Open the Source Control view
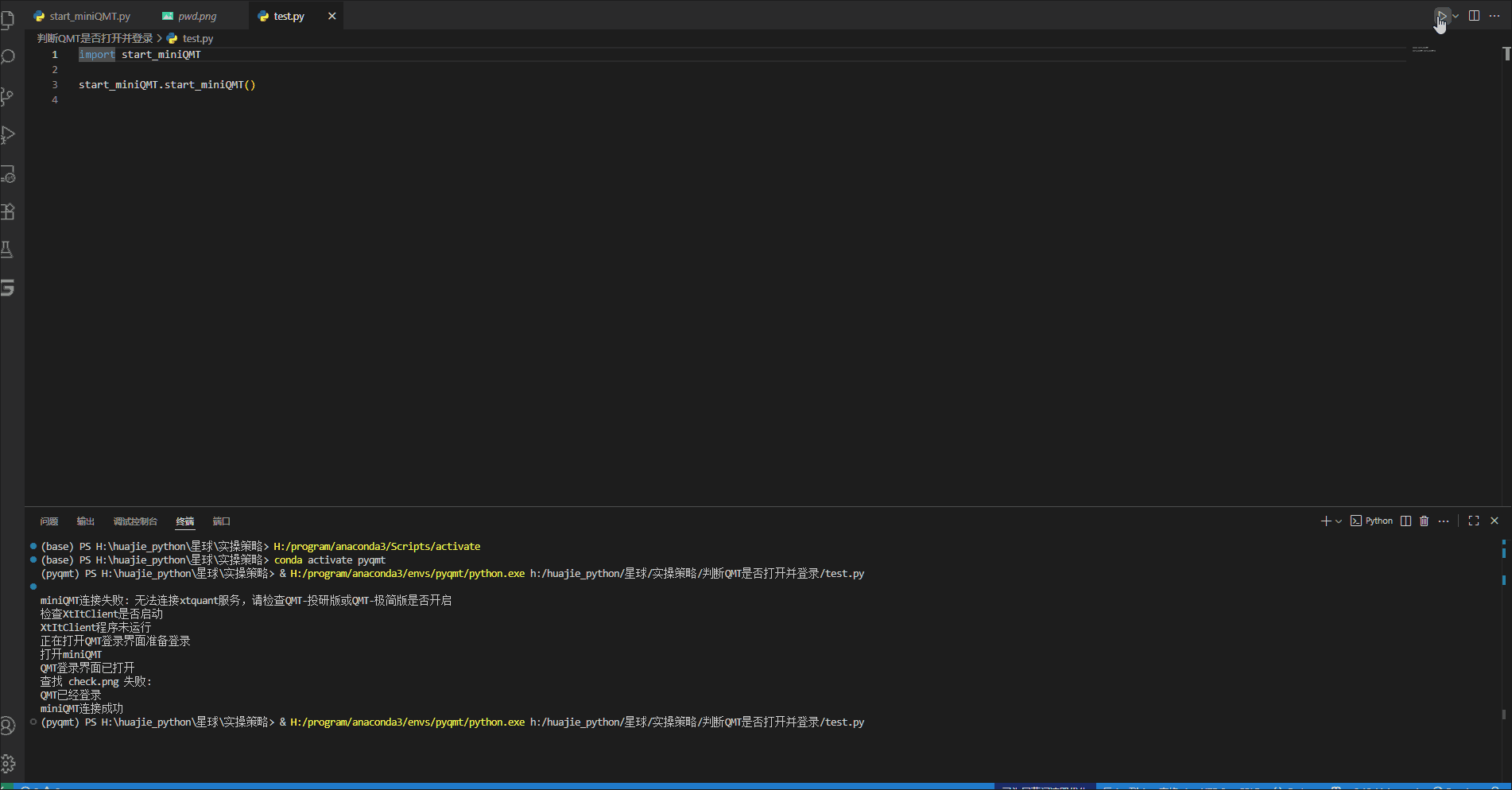Image resolution: width=1512 pixels, height=790 pixels. 9,96
